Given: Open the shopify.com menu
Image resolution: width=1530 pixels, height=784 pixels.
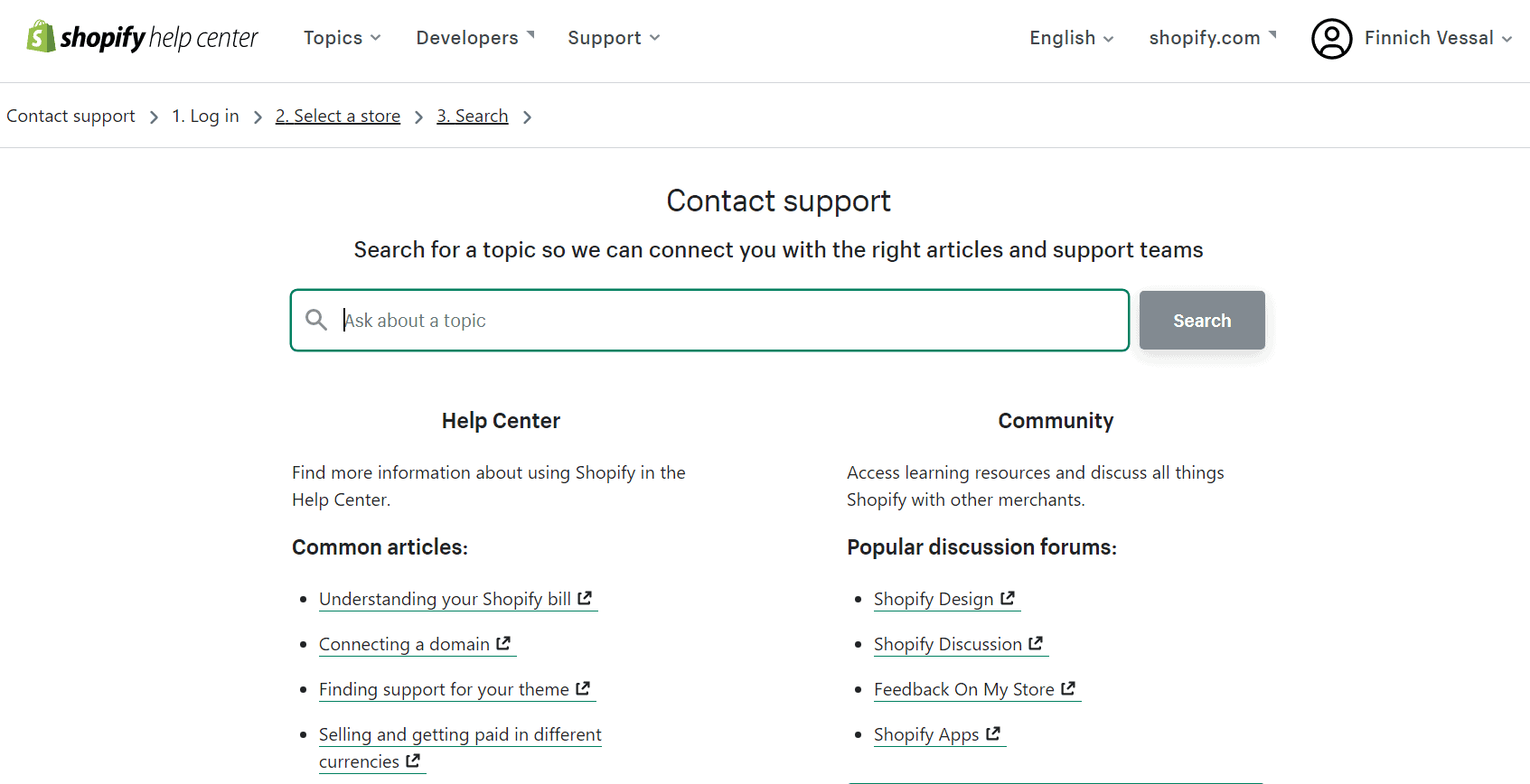Looking at the screenshot, I should click(1213, 38).
